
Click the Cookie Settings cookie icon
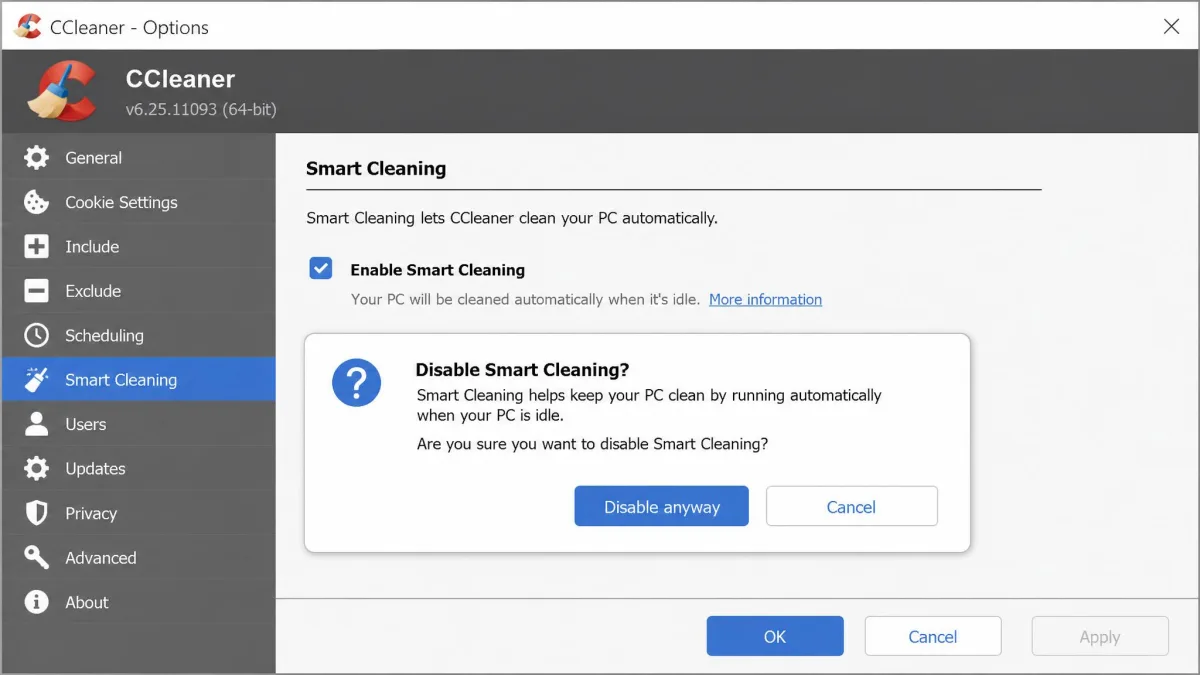point(37,202)
